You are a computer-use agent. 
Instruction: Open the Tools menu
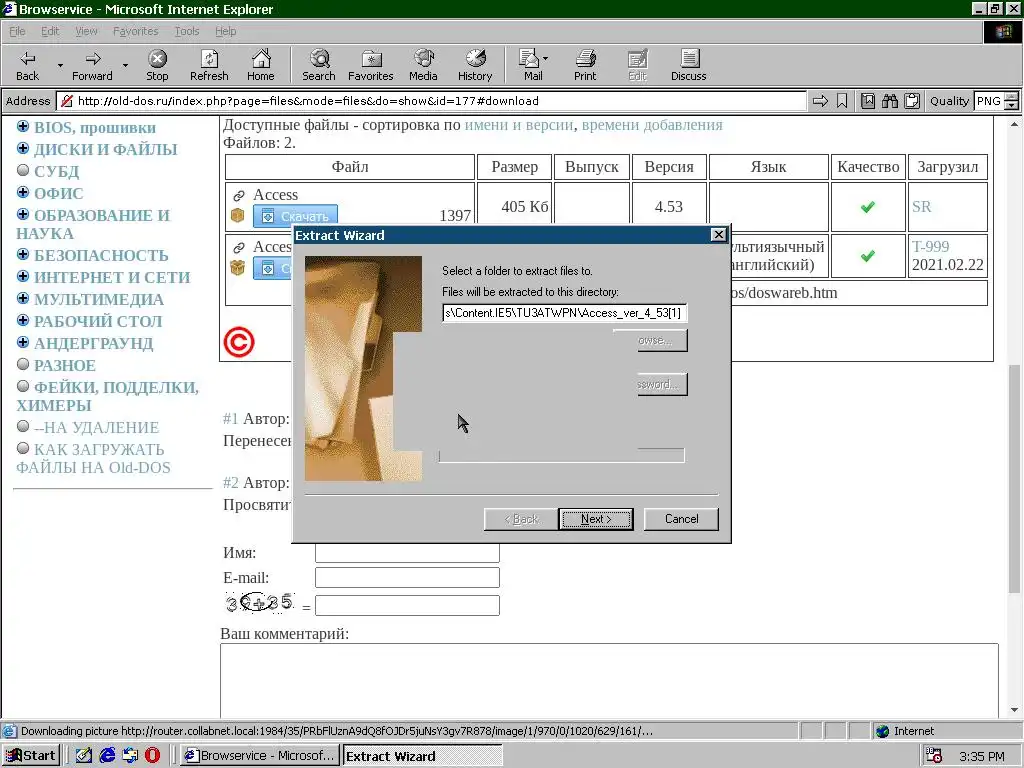pos(186,31)
